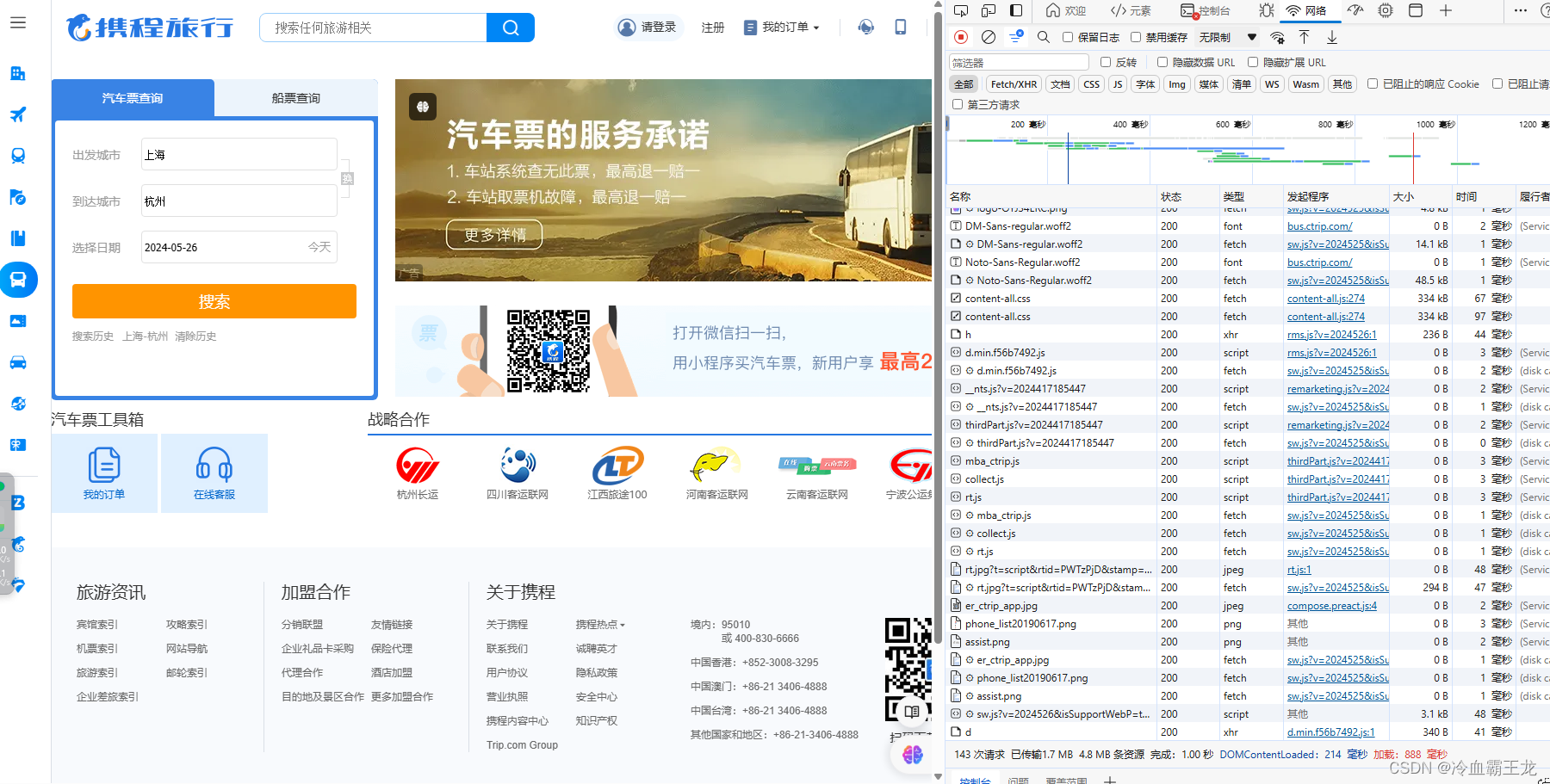Check the 隐藏扩展 URL checkbox
Image resolution: width=1550 pixels, height=784 pixels.
(x=1253, y=62)
